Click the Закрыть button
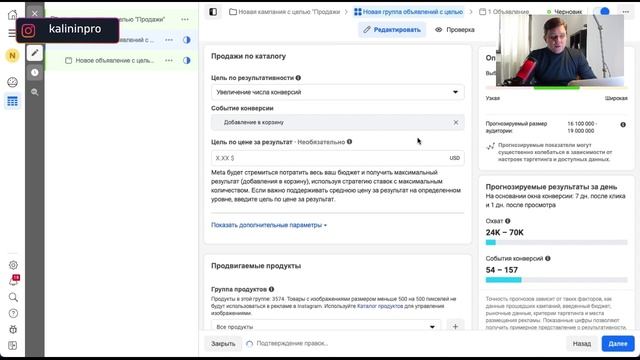The width and height of the screenshot is (640, 360). click(x=223, y=344)
